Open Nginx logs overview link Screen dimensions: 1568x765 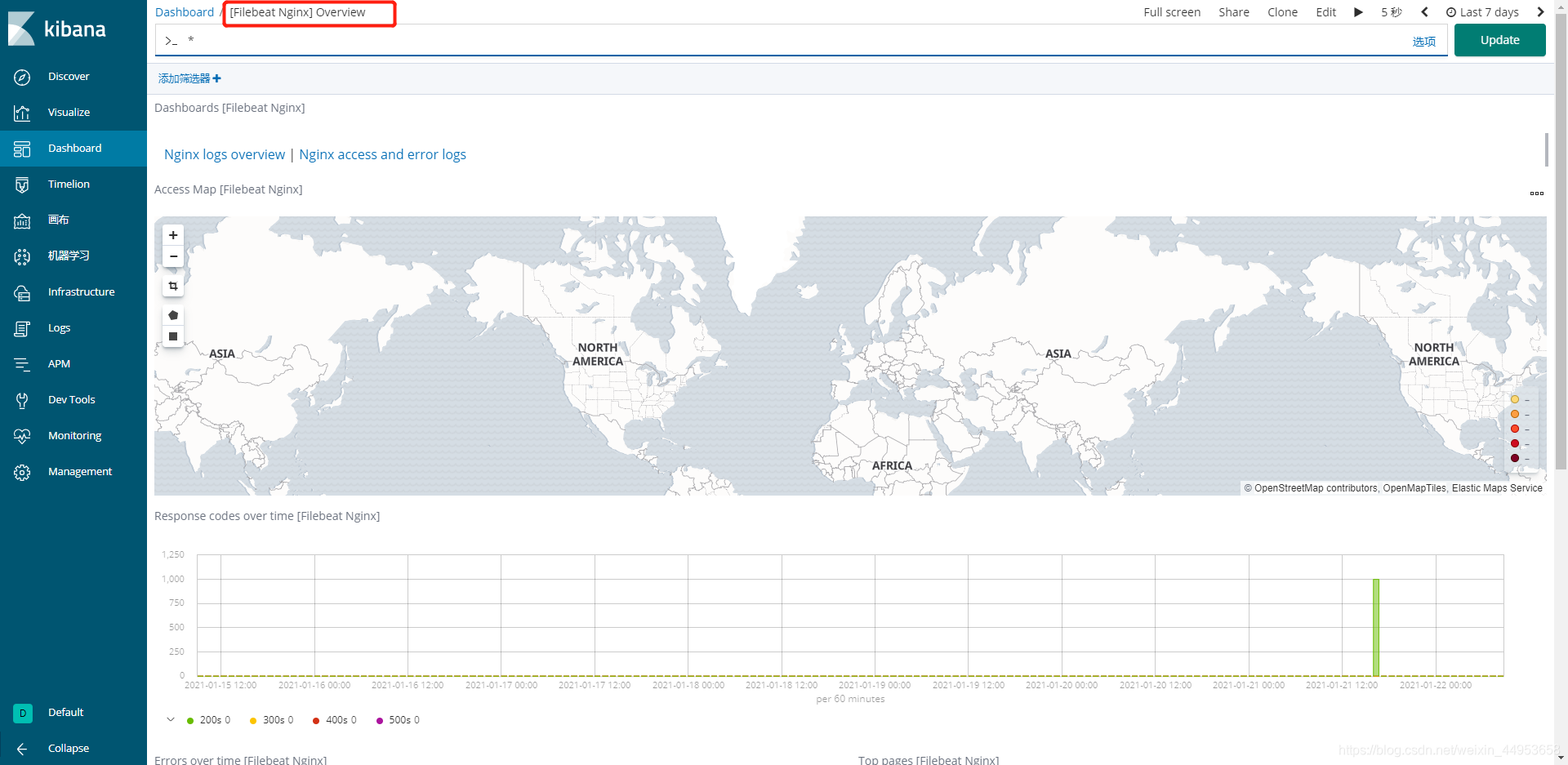pos(225,154)
